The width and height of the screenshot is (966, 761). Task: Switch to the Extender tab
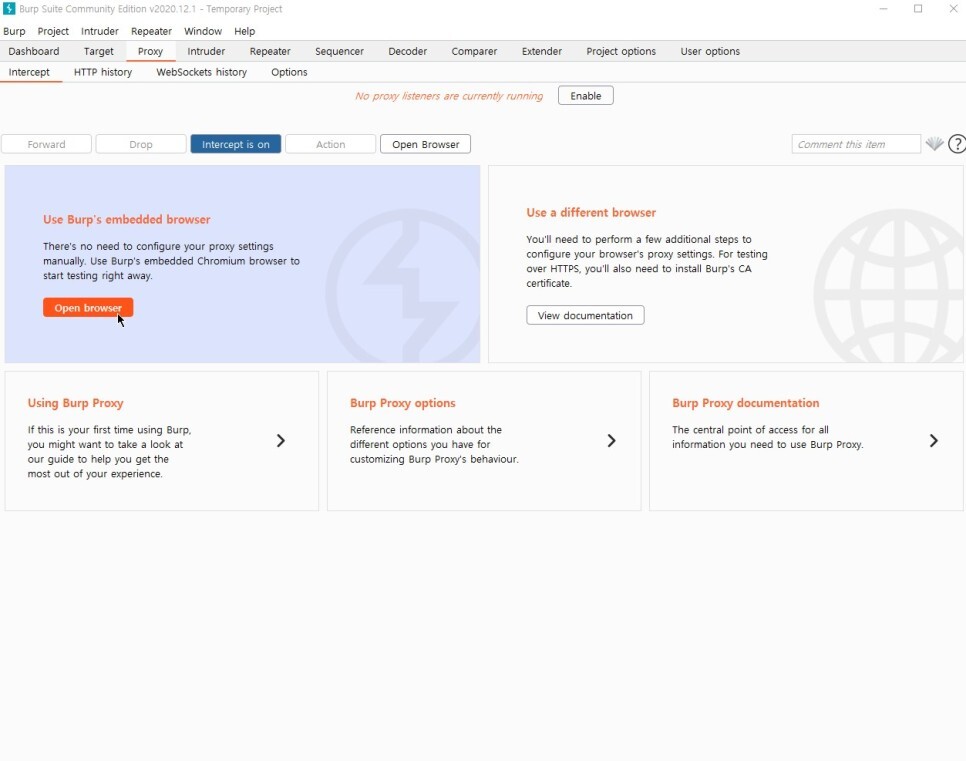542,51
